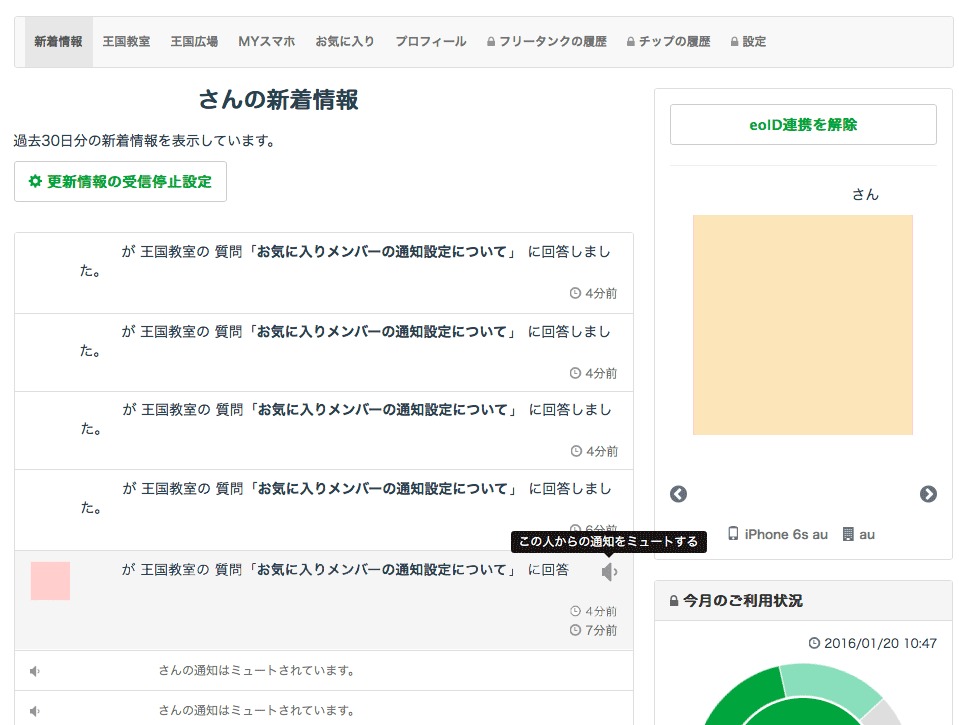The width and height of the screenshot is (959, 725).
Task: Click the next arrow in profile carousel
Action: pos(928,494)
